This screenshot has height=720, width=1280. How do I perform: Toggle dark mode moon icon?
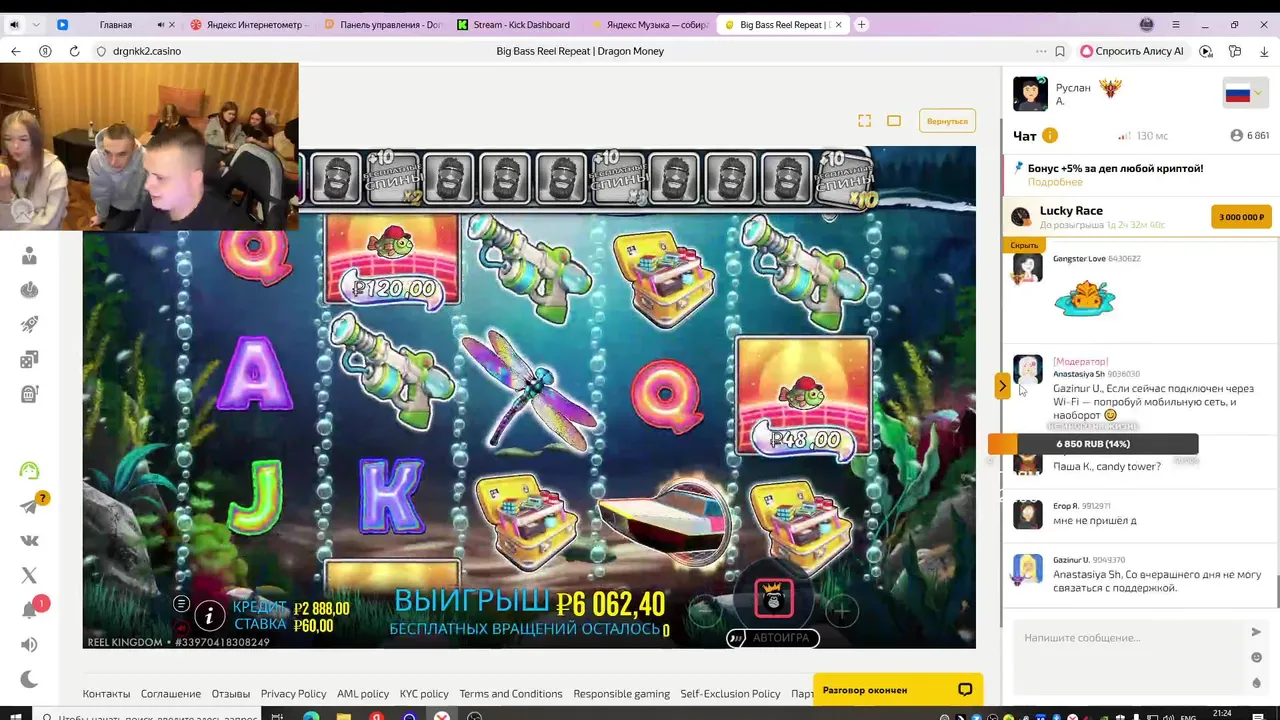click(x=29, y=680)
